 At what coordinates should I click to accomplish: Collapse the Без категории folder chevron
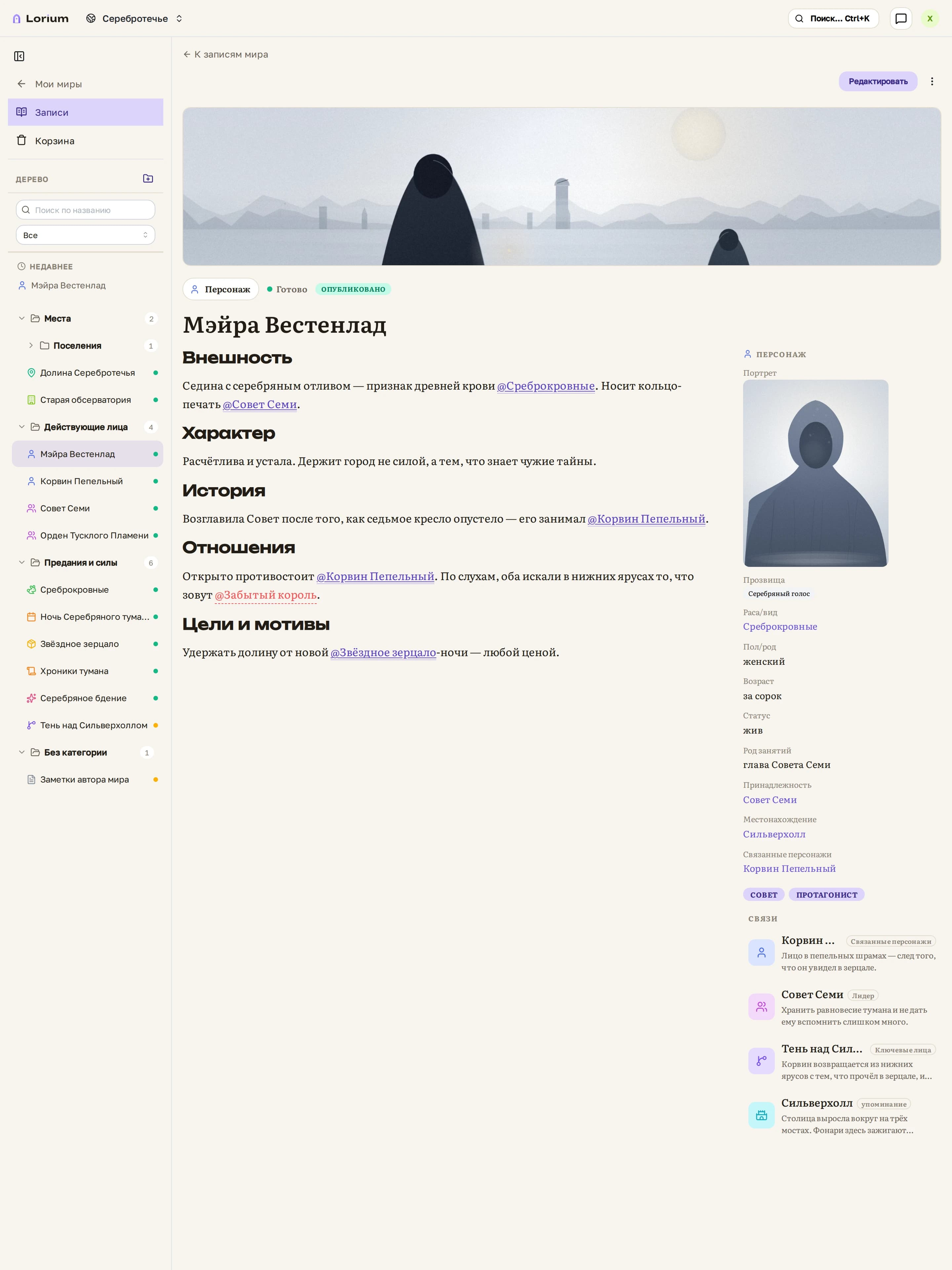tap(22, 753)
